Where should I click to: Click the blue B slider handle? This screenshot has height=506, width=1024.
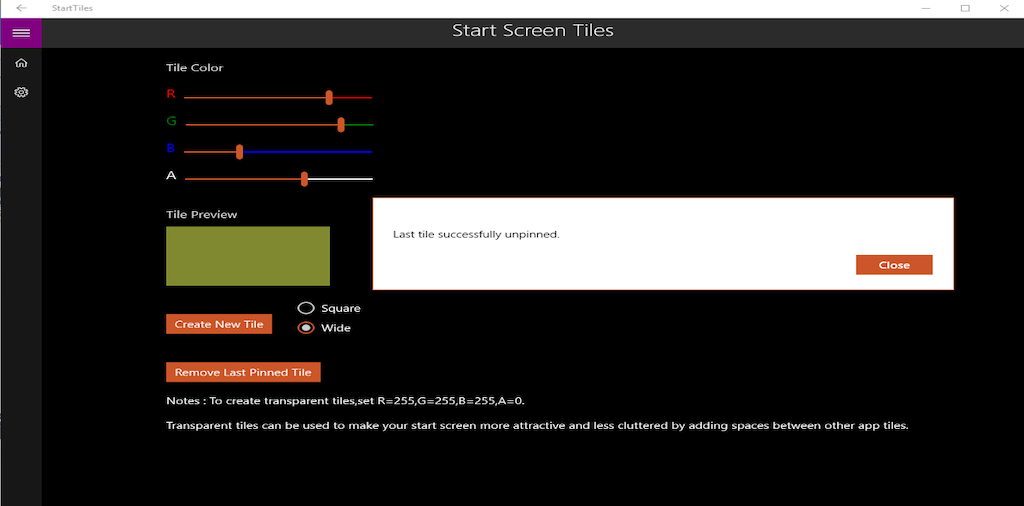coord(239,151)
